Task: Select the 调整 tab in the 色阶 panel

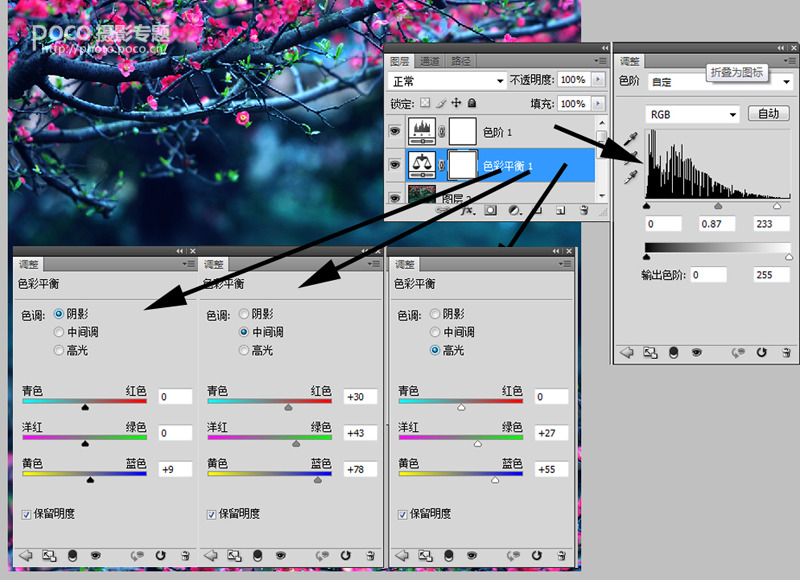Action: point(629,61)
